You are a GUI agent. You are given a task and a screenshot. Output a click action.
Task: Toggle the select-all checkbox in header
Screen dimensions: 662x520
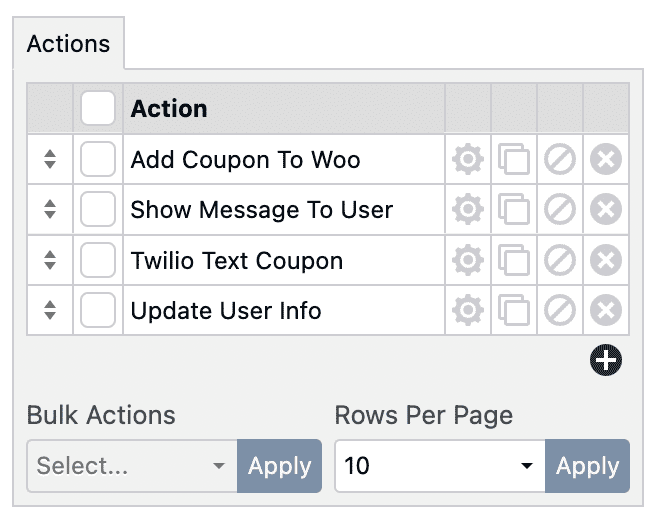98,108
